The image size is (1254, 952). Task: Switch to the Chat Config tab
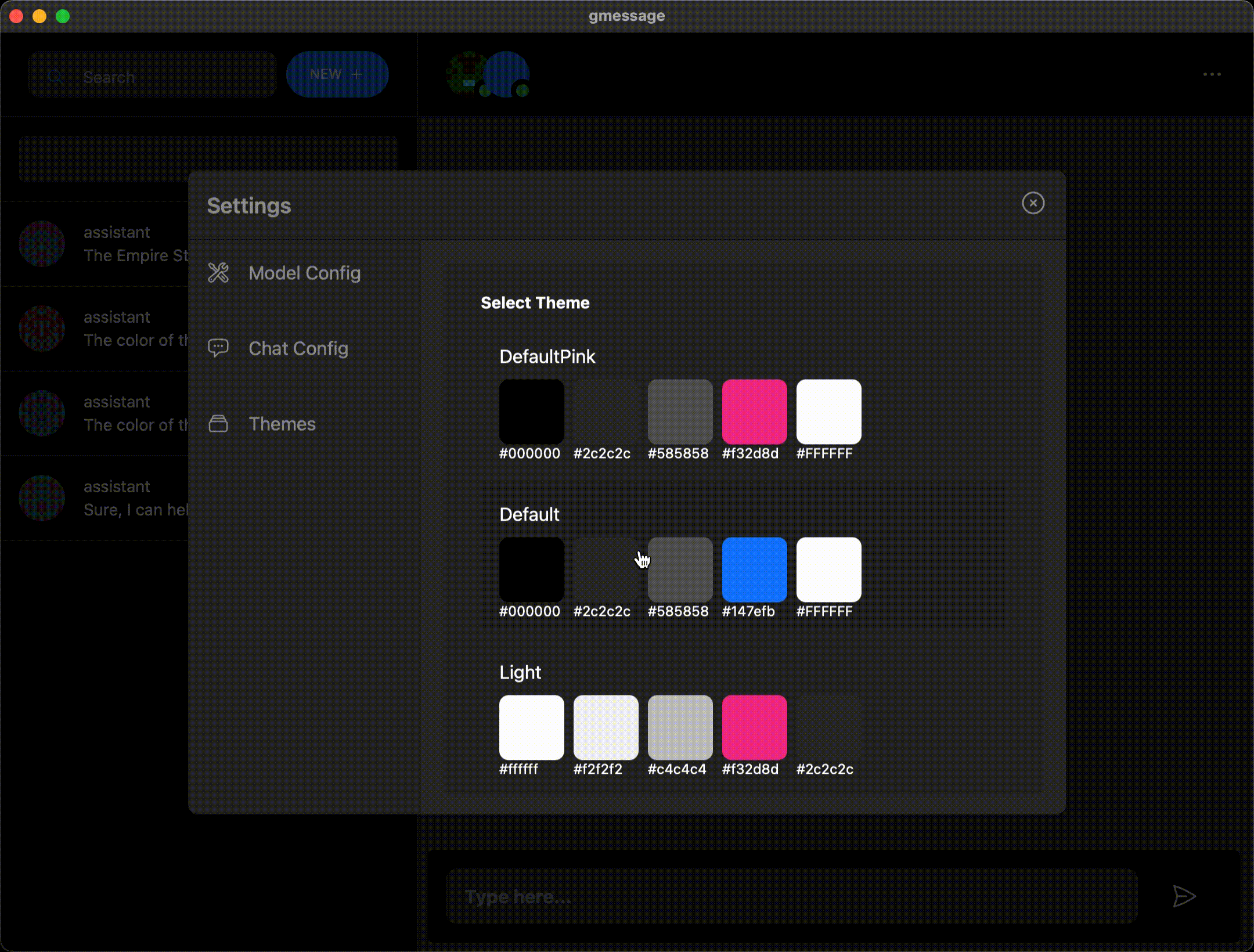(298, 348)
